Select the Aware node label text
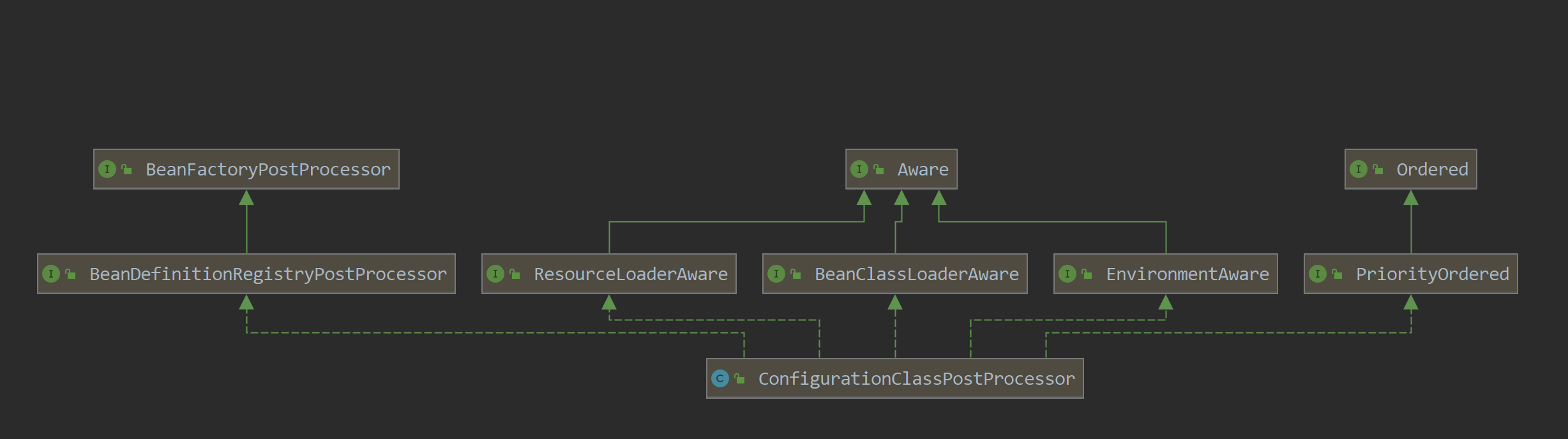 (x=923, y=170)
